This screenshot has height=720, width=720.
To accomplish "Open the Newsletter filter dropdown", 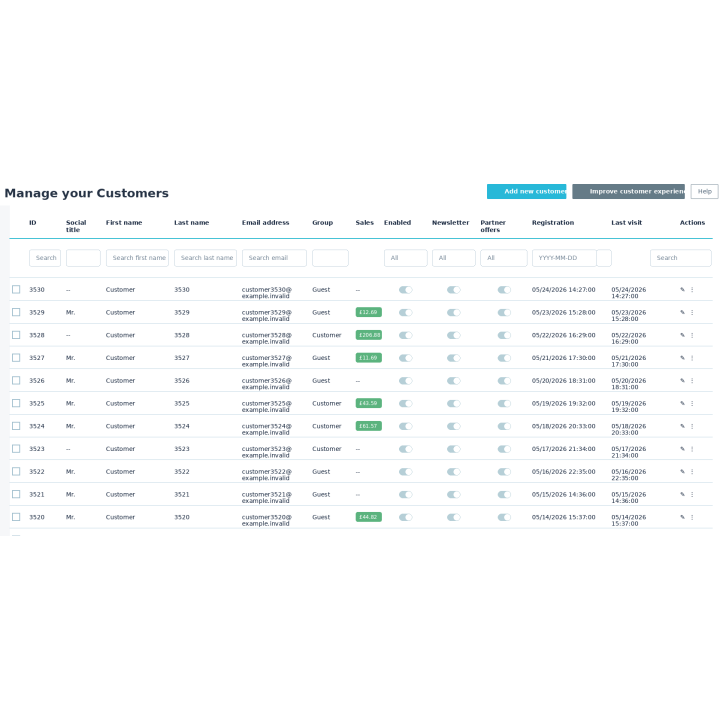I will [454, 258].
